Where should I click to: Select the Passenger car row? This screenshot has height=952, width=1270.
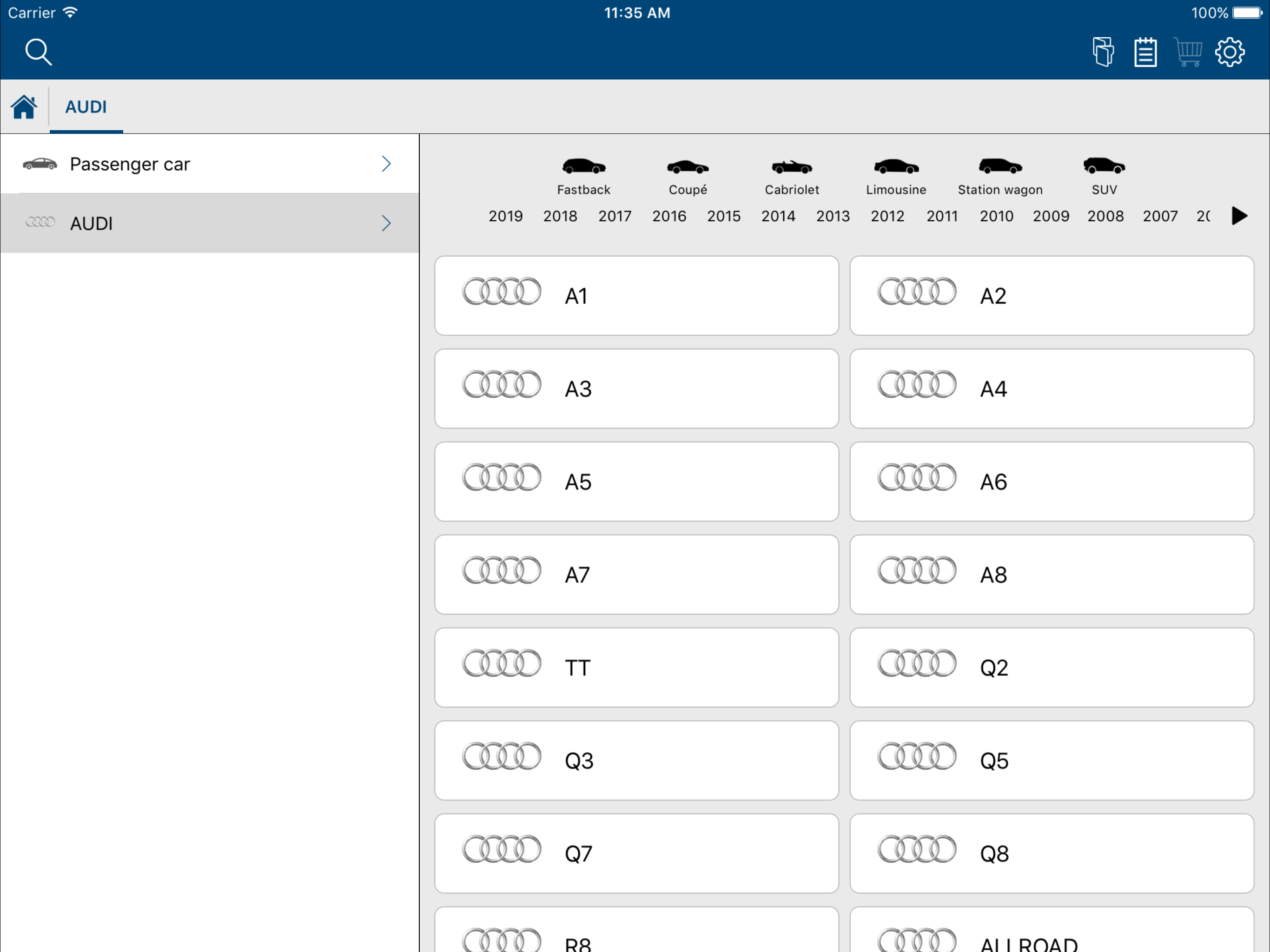(x=210, y=164)
